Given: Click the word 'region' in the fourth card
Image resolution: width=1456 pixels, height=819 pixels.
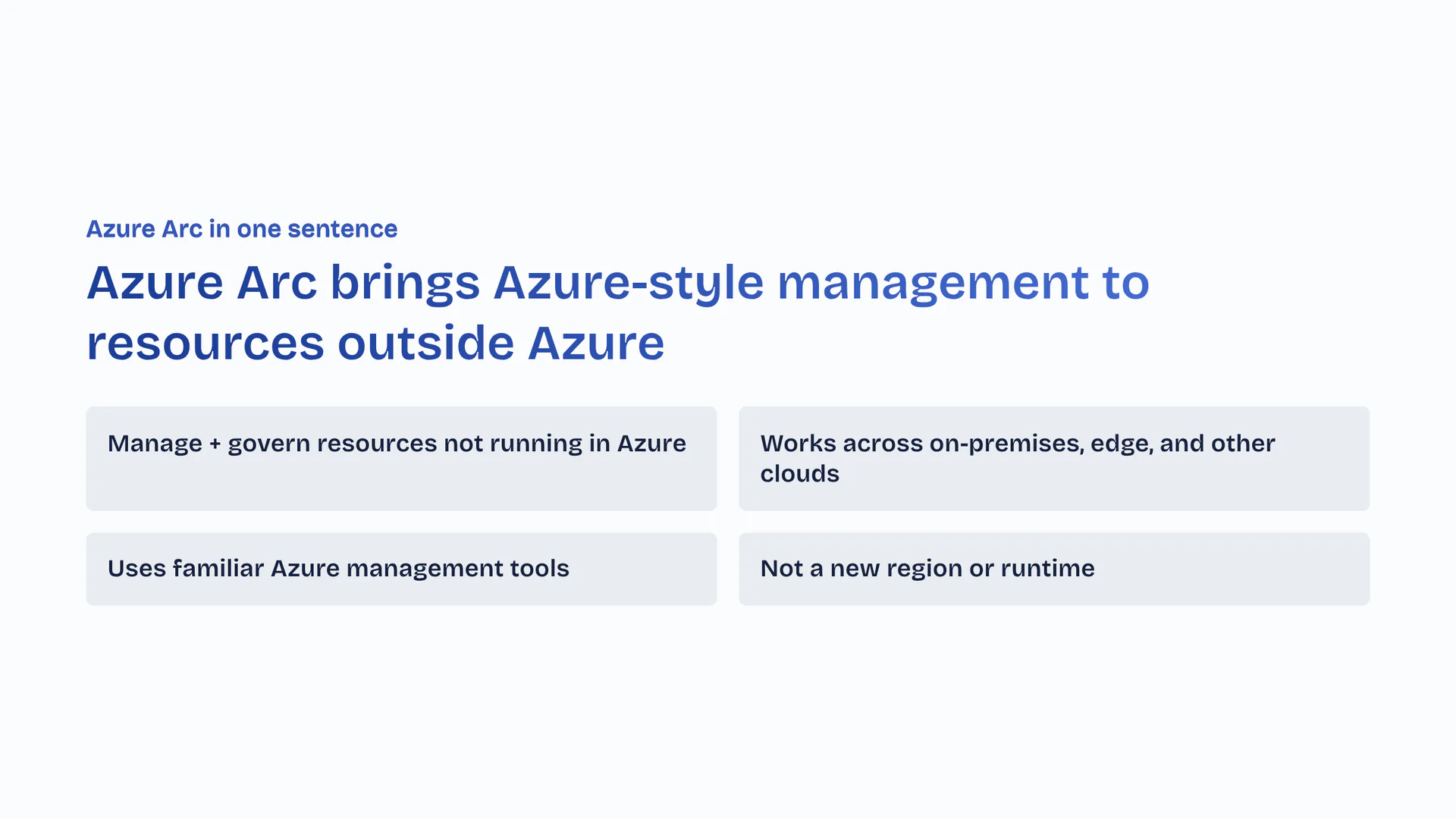Looking at the screenshot, I should pos(924,569).
